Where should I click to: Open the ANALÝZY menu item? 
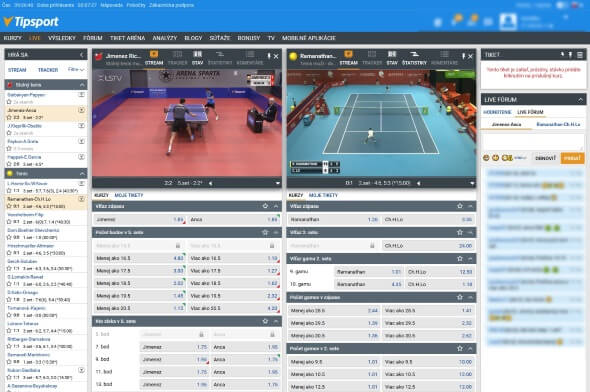[164, 38]
